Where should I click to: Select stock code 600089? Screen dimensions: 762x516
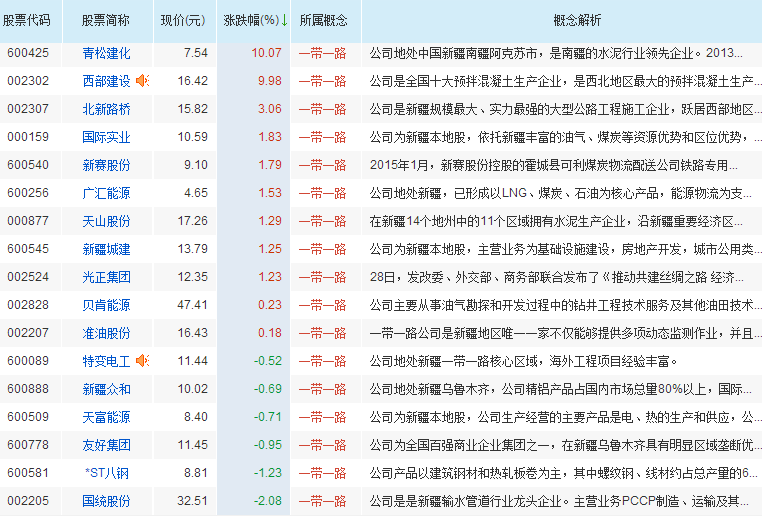pos(28,361)
